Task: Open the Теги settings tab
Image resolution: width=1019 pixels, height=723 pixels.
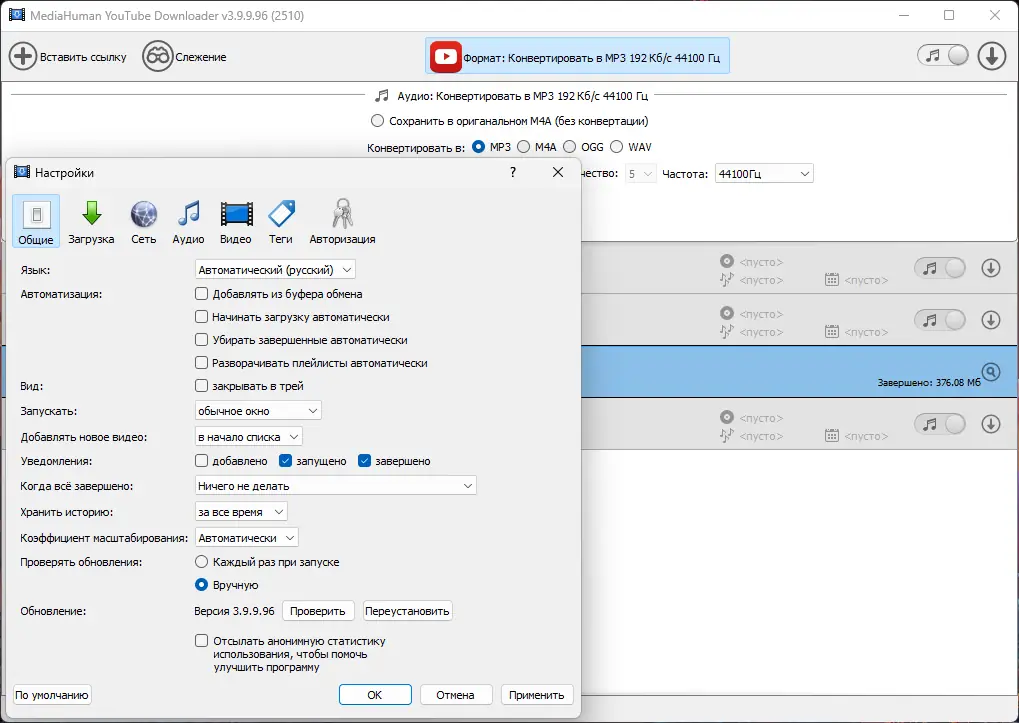Action: pos(281,221)
